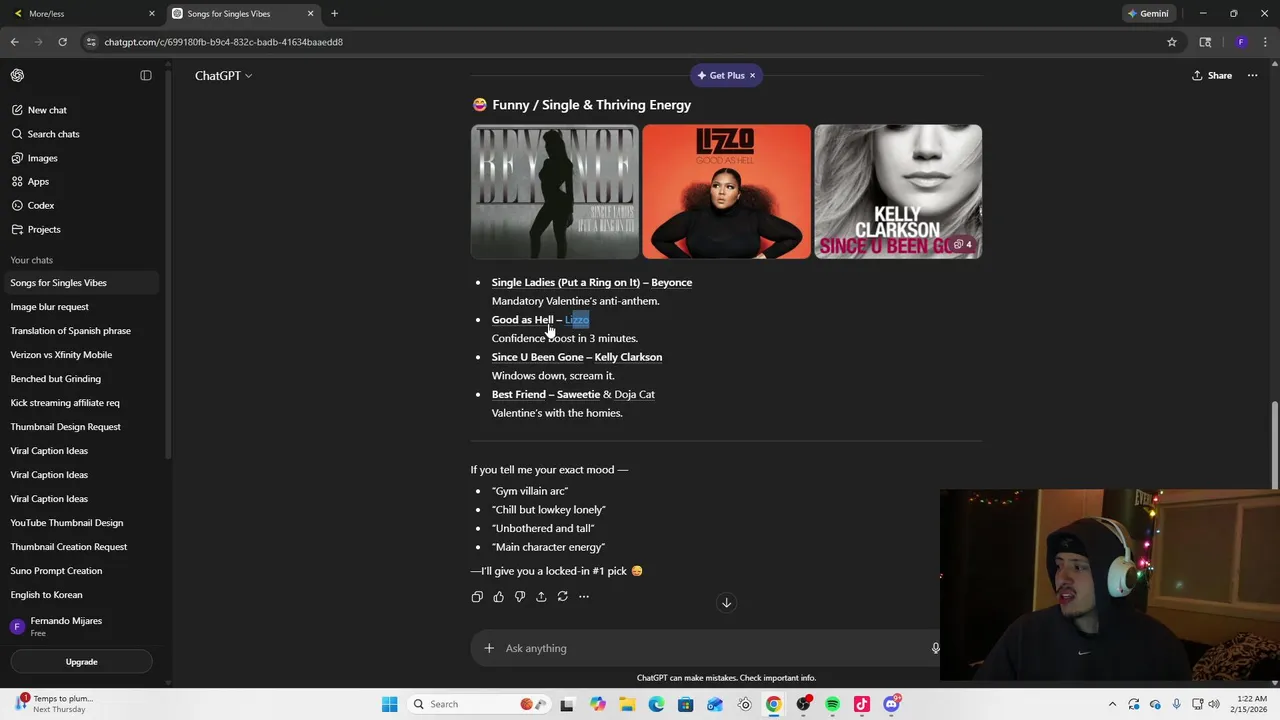Close the Songs for Singles Vibes tab
Screen dimensions: 1280x720
pyautogui.click(x=310, y=14)
